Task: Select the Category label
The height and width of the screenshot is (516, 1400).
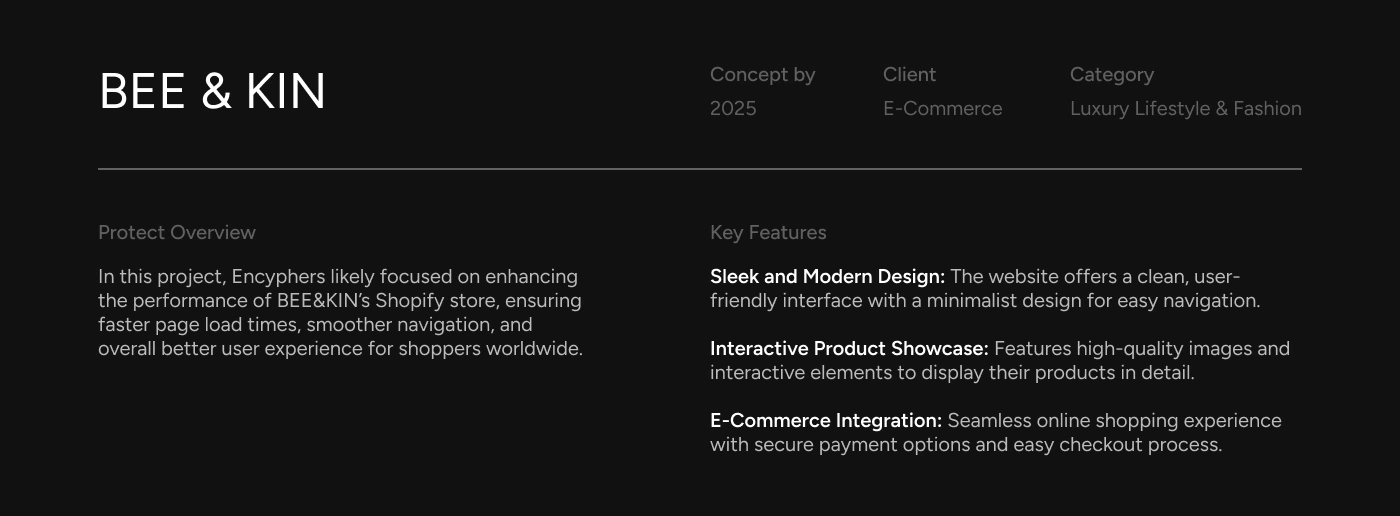Action: click(1112, 75)
